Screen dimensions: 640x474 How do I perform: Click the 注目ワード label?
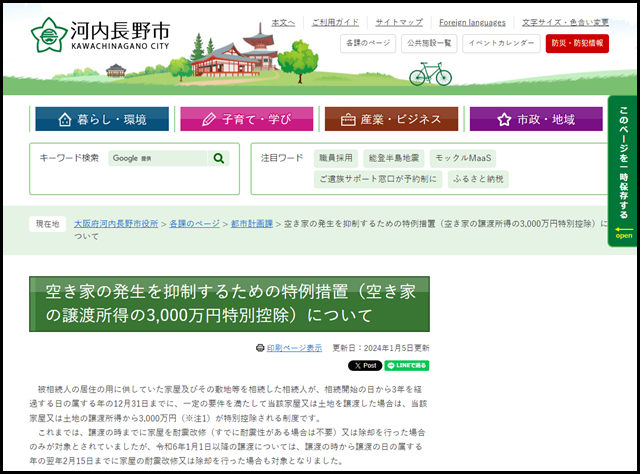coord(282,158)
